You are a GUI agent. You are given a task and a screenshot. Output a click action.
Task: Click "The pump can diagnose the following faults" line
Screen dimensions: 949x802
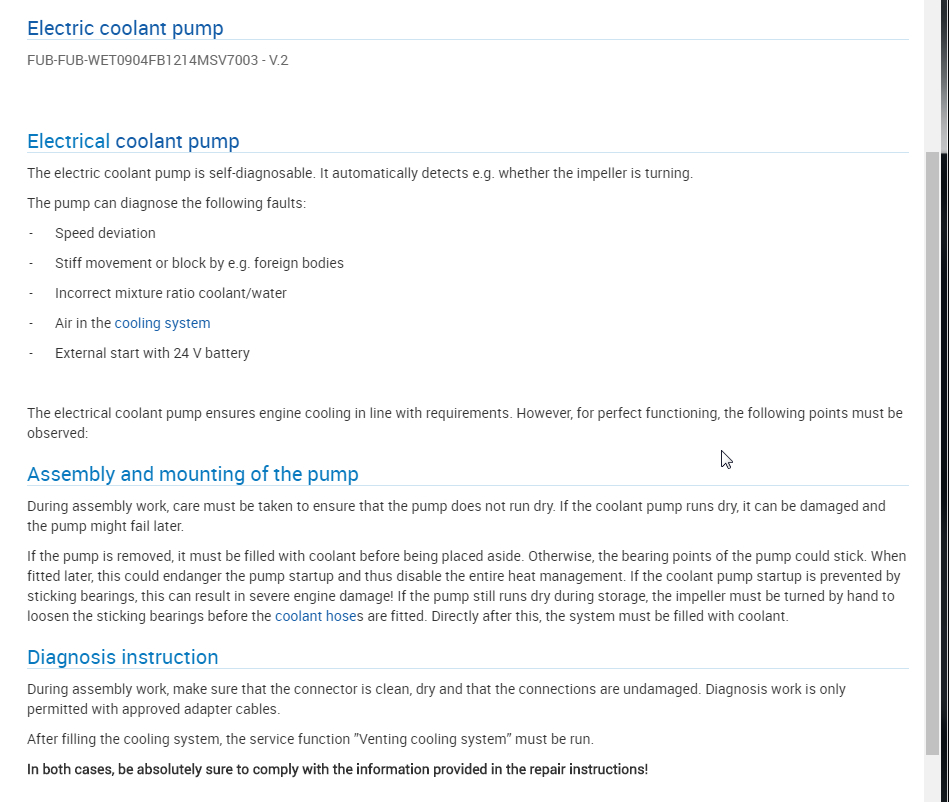(x=166, y=203)
